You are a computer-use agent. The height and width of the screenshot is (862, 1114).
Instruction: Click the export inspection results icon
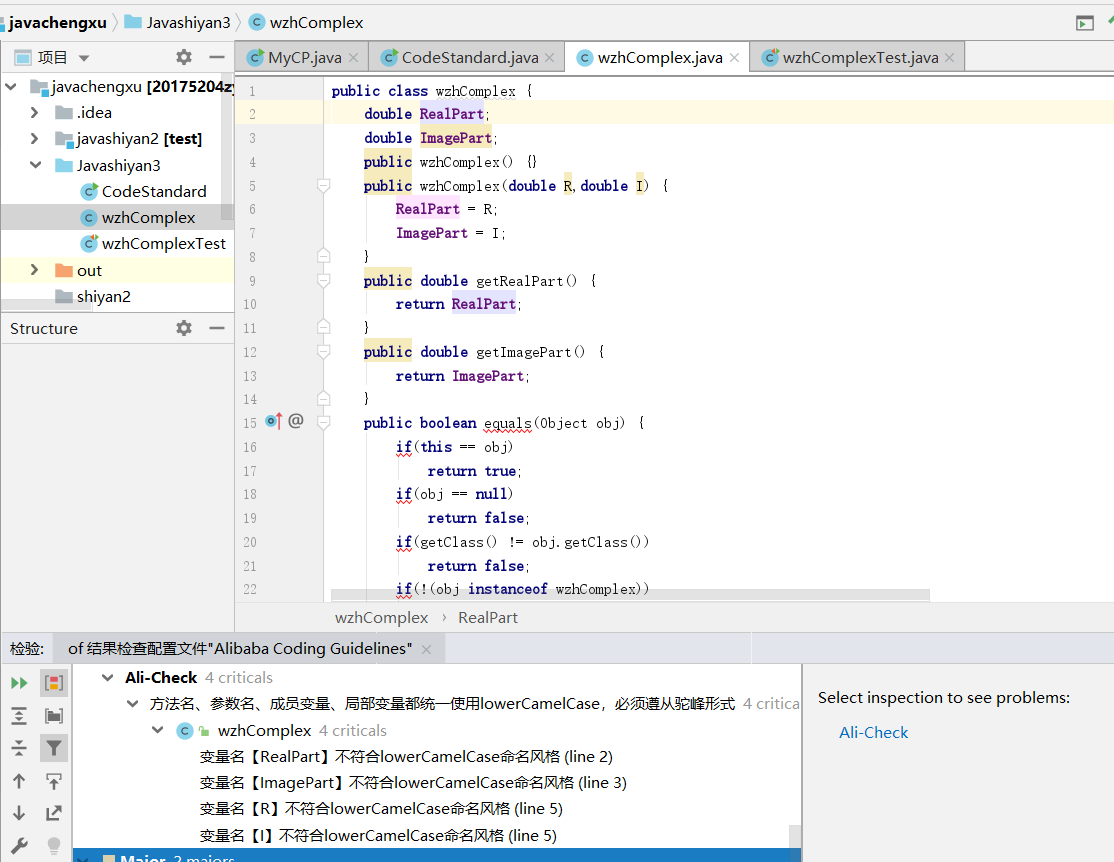tap(54, 813)
